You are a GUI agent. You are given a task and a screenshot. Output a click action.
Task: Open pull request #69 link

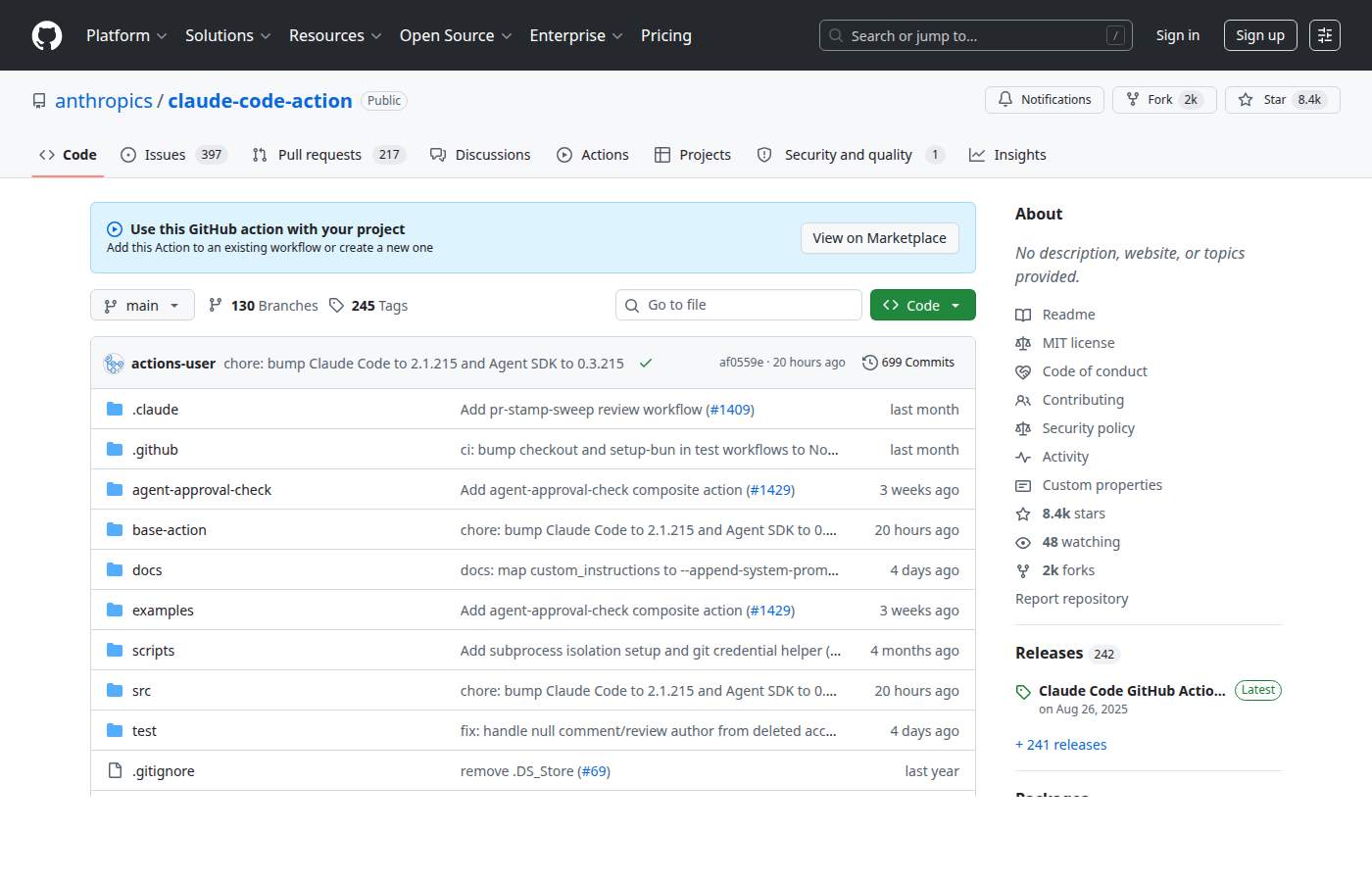pos(594,771)
